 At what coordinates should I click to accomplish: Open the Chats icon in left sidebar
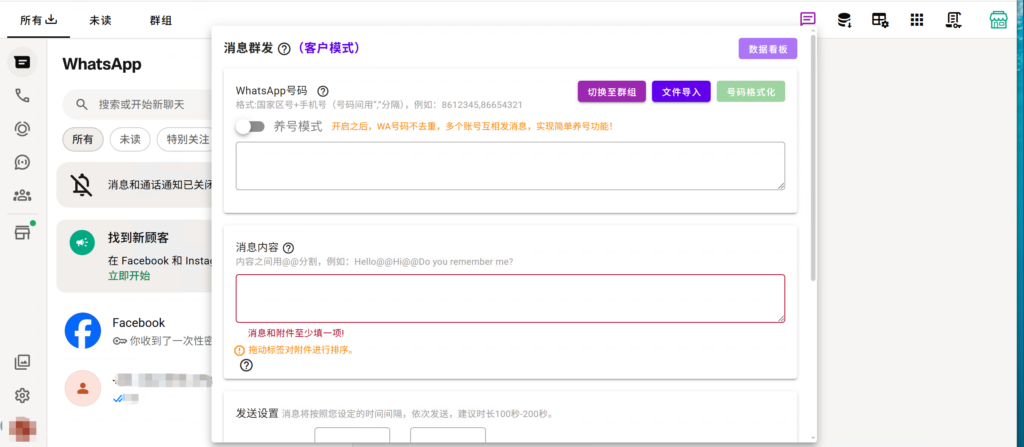coord(22,62)
